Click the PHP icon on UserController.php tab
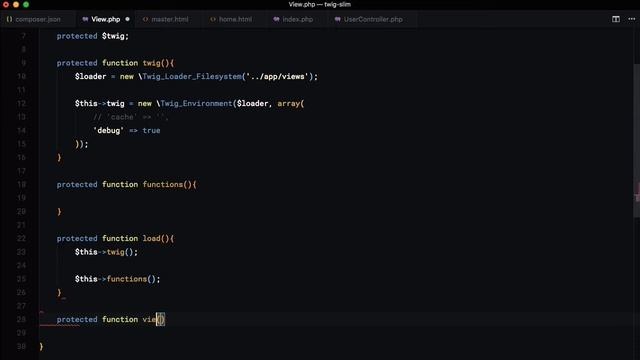The image size is (640, 360). (x=337, y=19)
